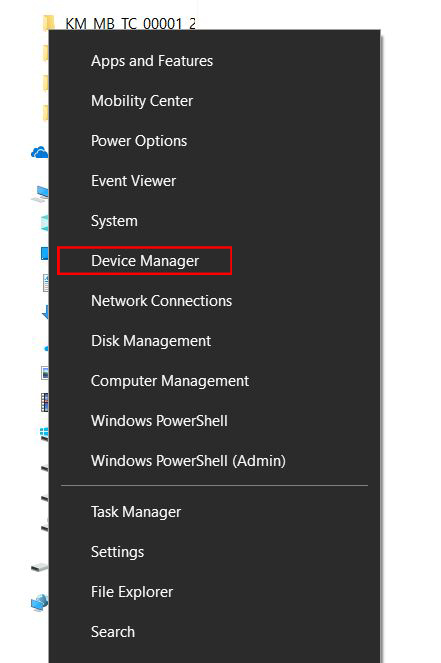Select Power Options
The height and width of the screenshot is (663, 441).
click(139, 141)
